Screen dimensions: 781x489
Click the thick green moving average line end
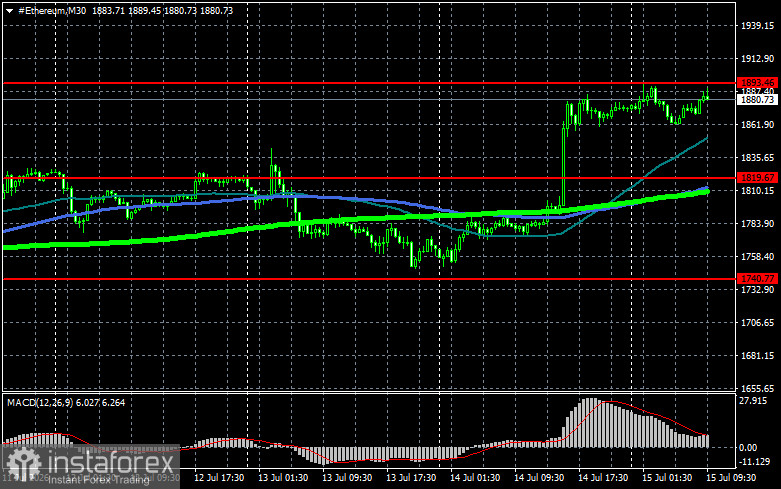[x=706, y=192]
